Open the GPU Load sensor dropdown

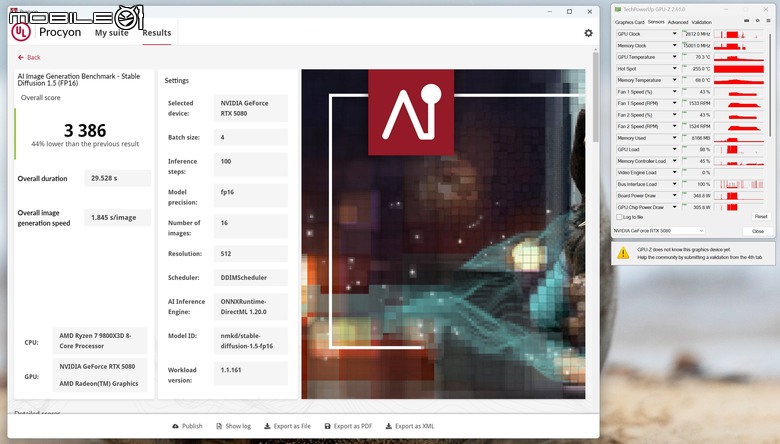(x=675, y=149)
